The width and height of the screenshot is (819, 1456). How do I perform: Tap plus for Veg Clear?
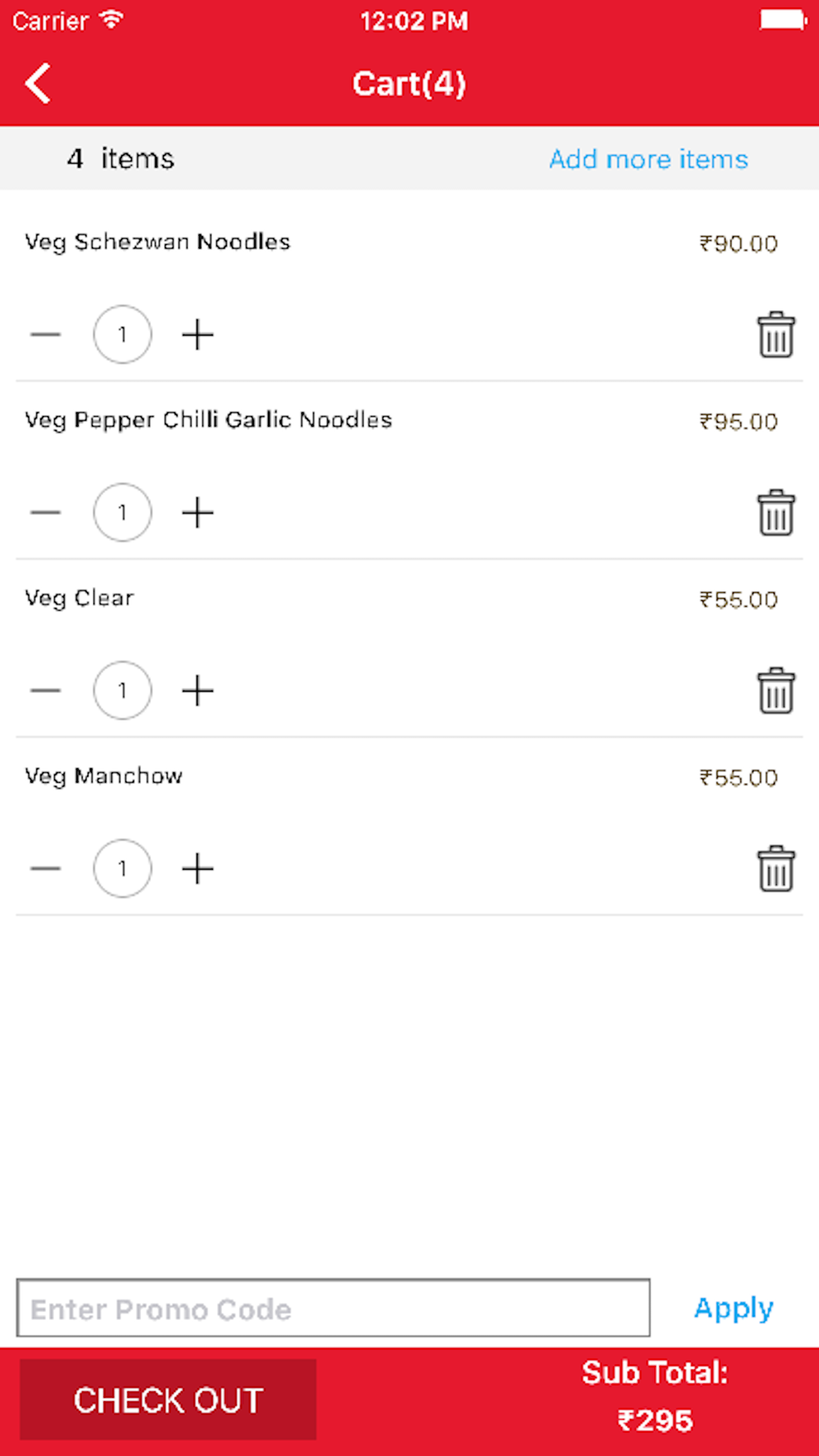[197, 690]
